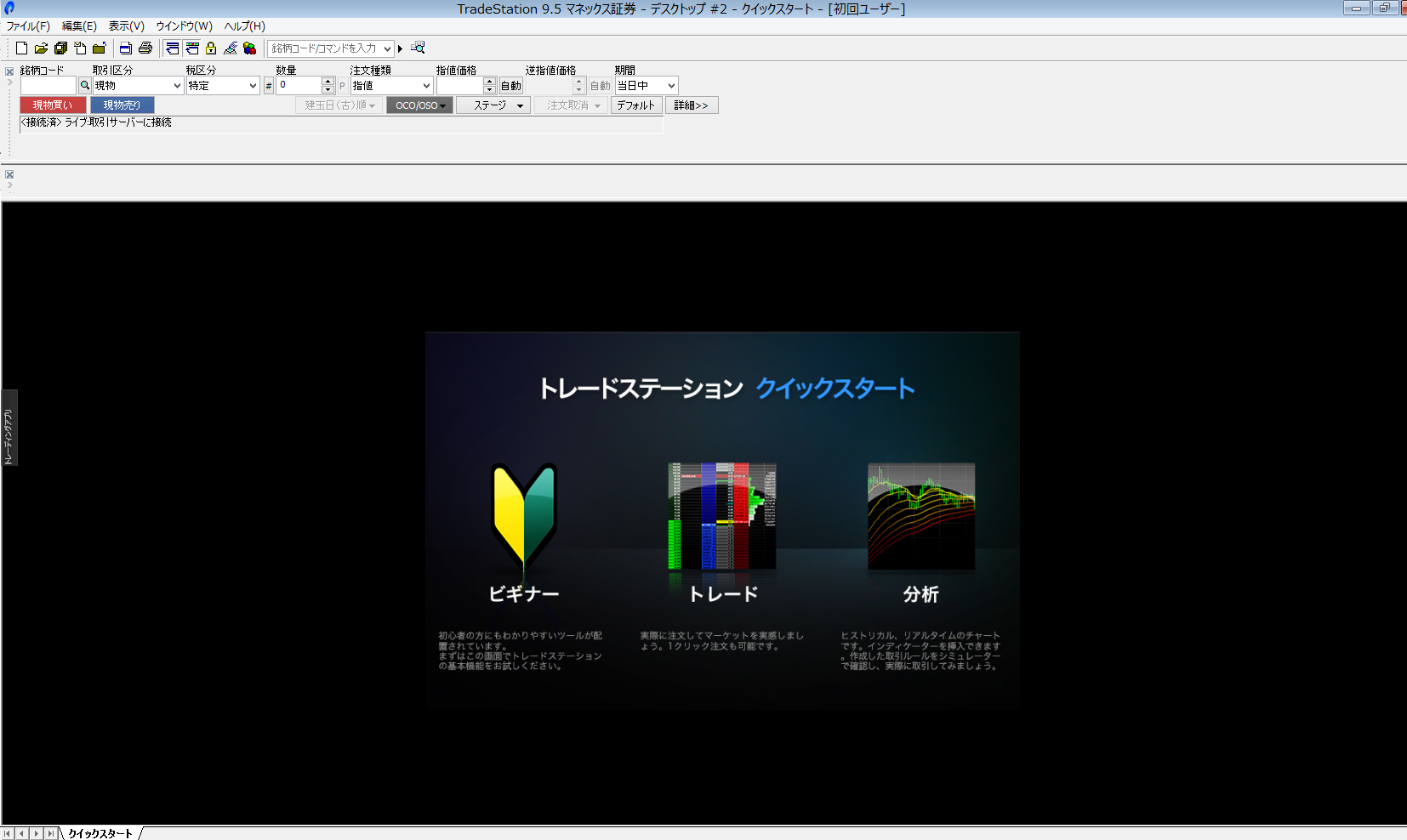Click the symbol lookup magnifier icon in the toolbar
Screen dimensions: 1407x840
(418, 48)
